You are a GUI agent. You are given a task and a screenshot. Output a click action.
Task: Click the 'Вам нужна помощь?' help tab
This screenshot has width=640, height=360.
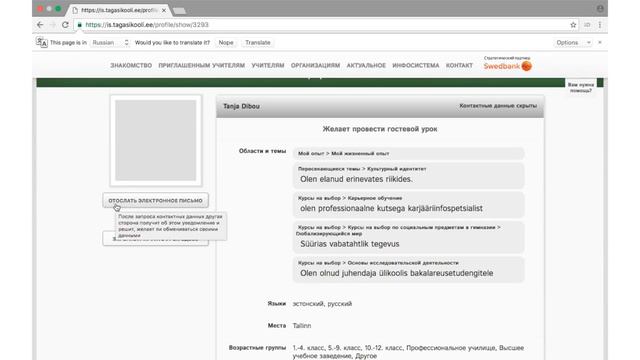pos(580,87)
